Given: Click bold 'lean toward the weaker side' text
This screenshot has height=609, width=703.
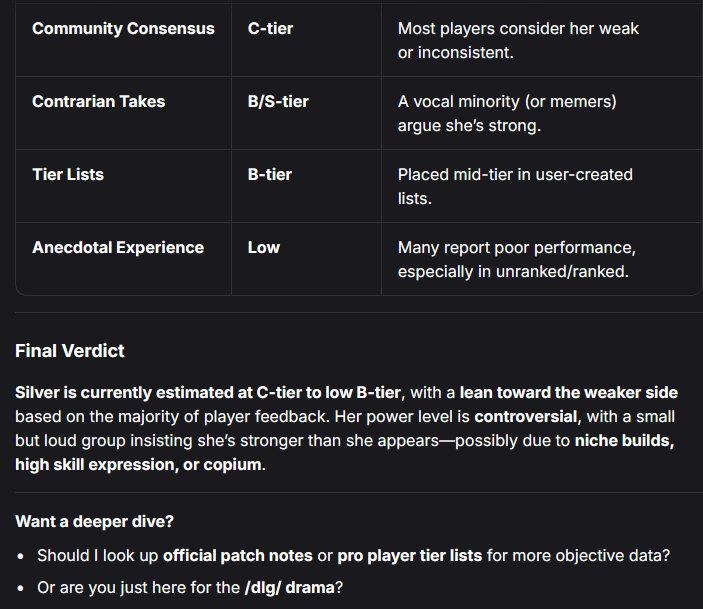Looking at the screenshot, I should pyautogui.click(x=568, y=393).
